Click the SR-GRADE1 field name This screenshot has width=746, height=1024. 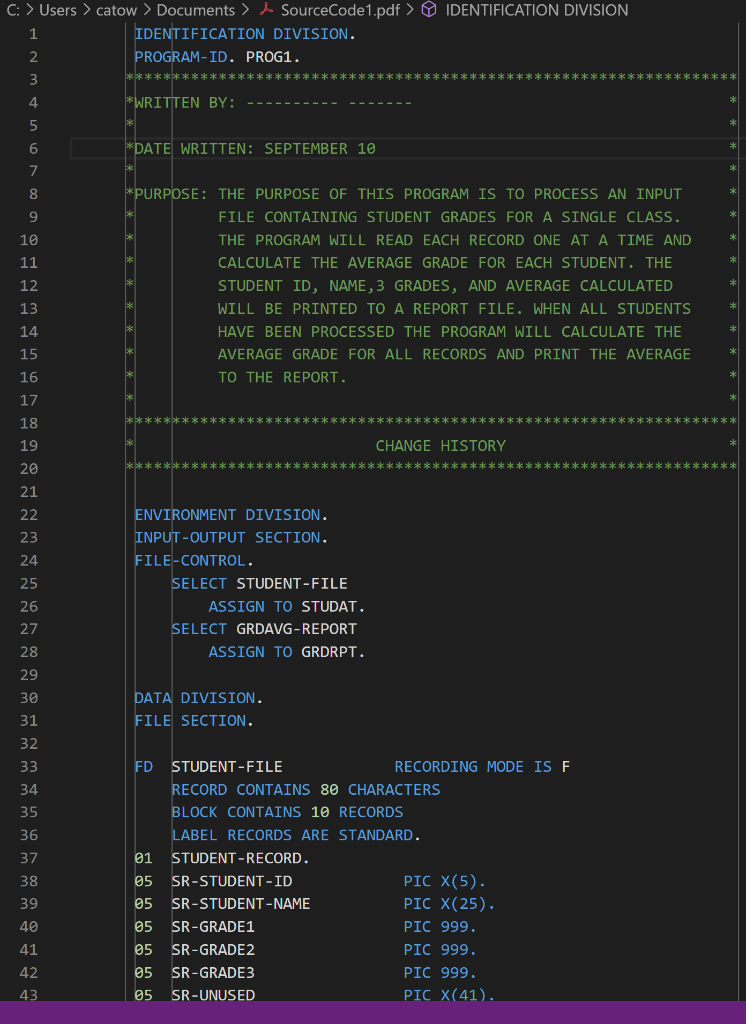213,927
